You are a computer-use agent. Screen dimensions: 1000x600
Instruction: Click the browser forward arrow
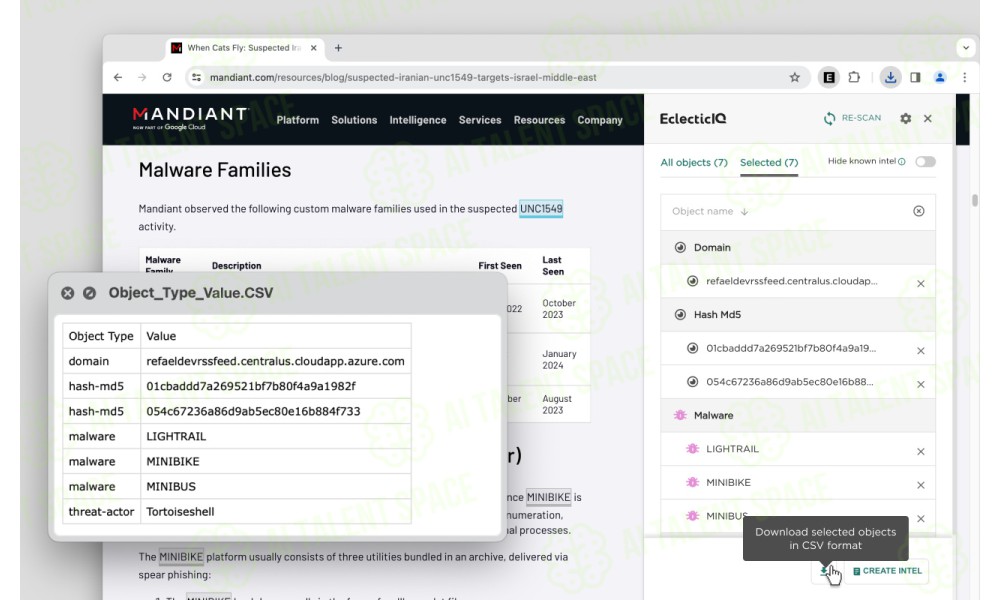point(142,77)
